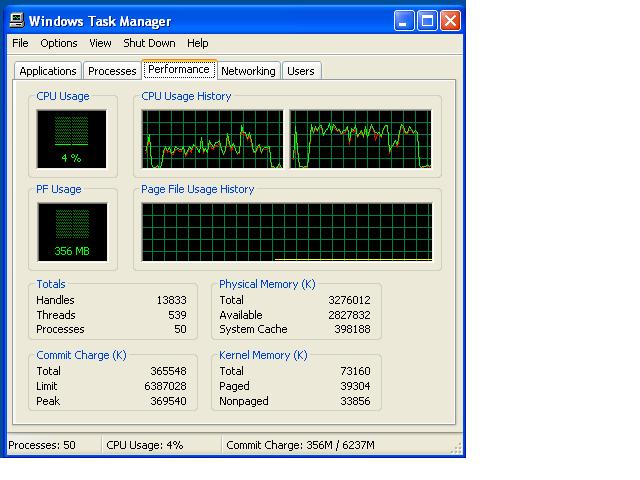The width and height of the screenshot is (640, 480).
Task: Click the status bar Processes: 50 entry
Action: click(x=42, y=445)
